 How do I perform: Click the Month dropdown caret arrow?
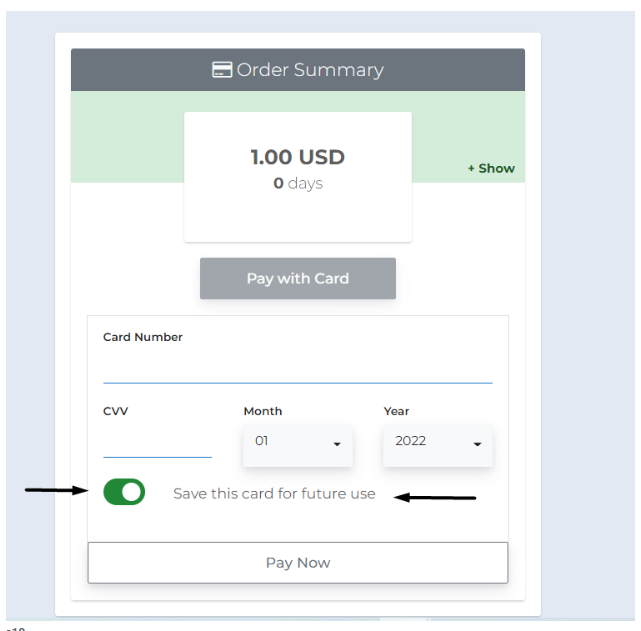tap(337, 443)
